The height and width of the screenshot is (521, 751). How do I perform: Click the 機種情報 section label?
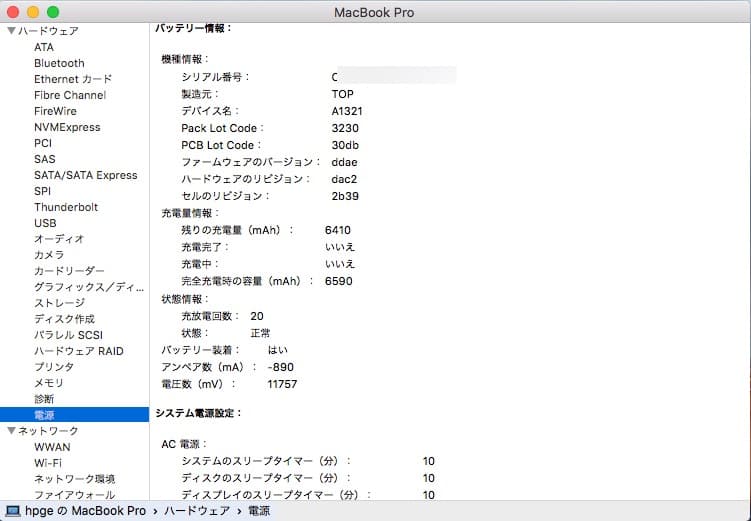[185, 59]
